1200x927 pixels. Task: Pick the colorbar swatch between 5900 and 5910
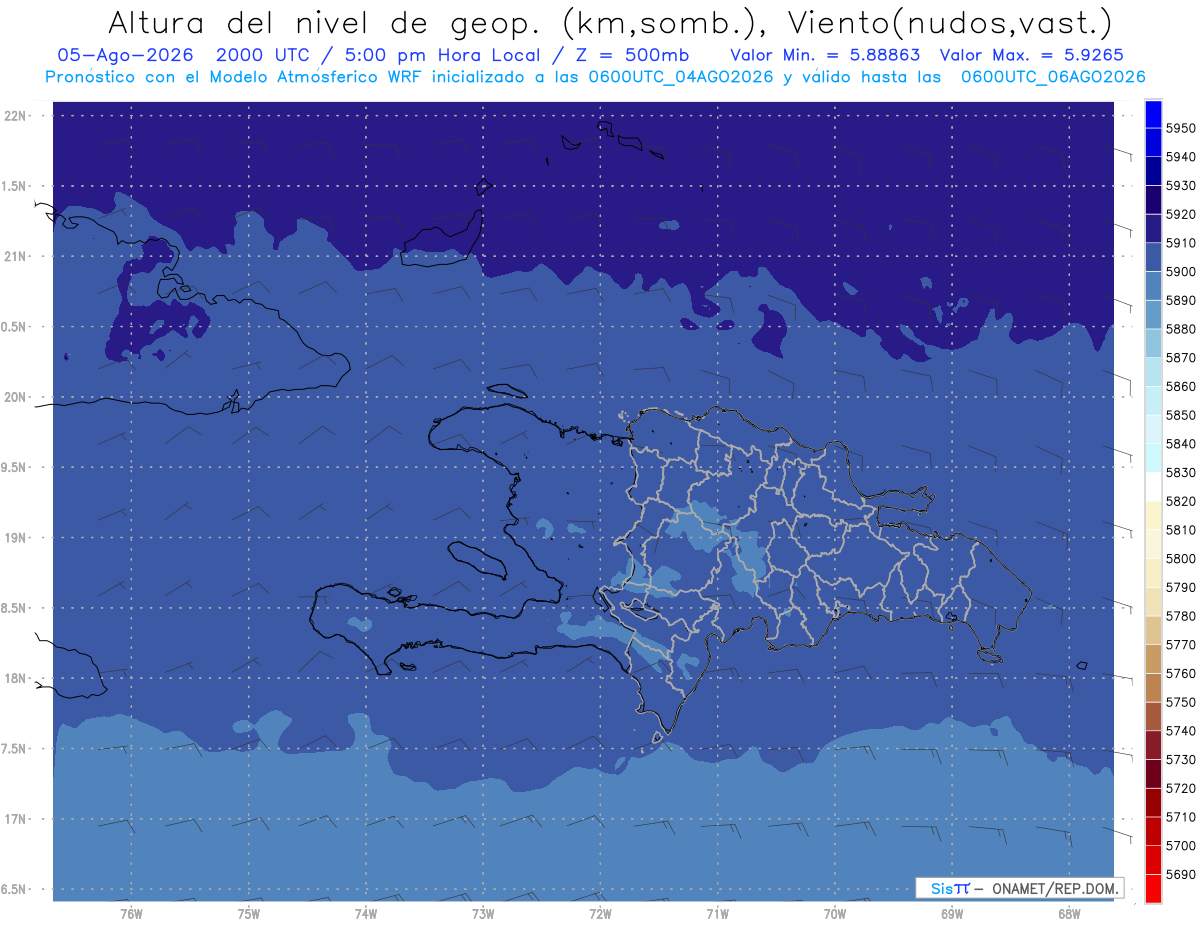click(1153, 257)
